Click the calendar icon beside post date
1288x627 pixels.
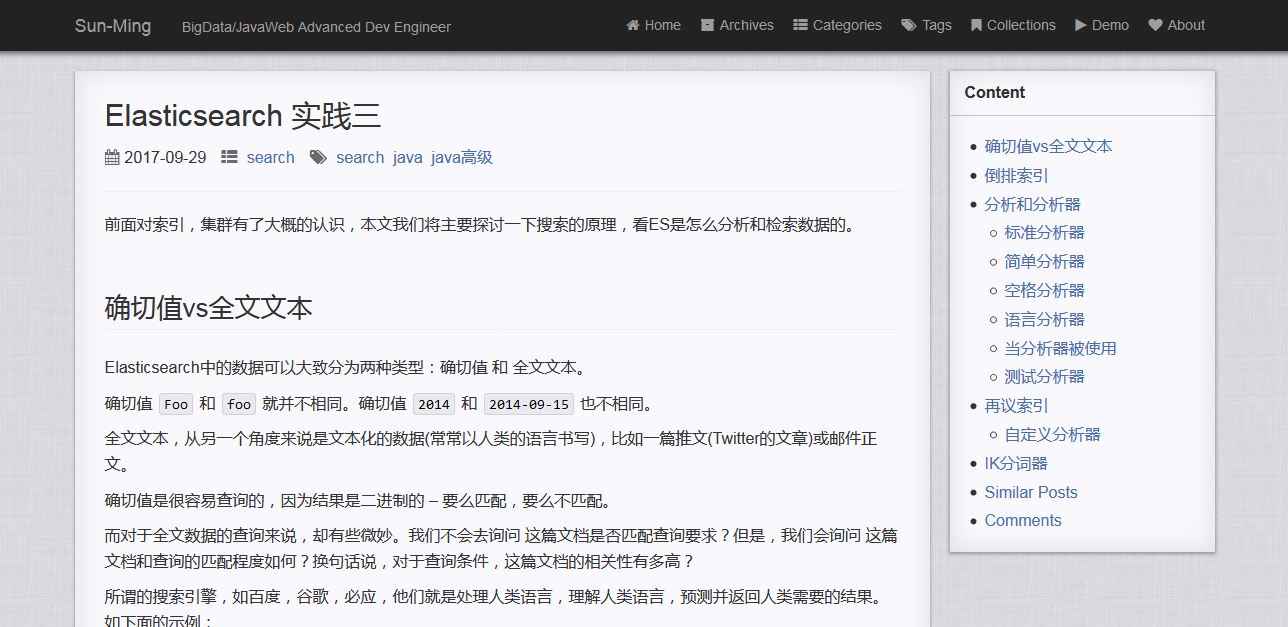coord(111,157)
